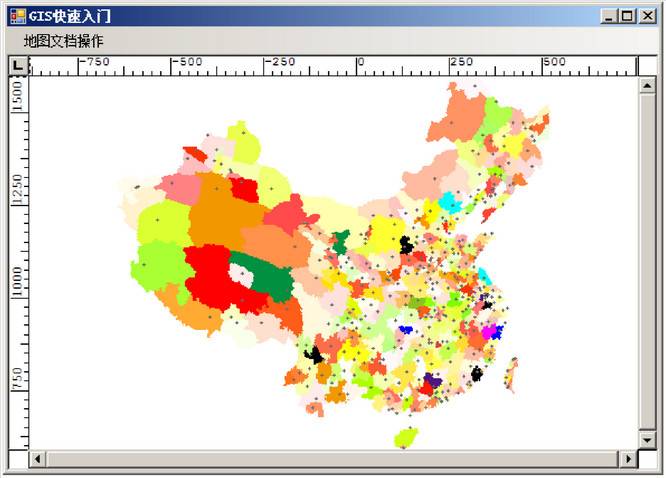Click the 750 mark on vertical ruler

(x=17, y=379)
